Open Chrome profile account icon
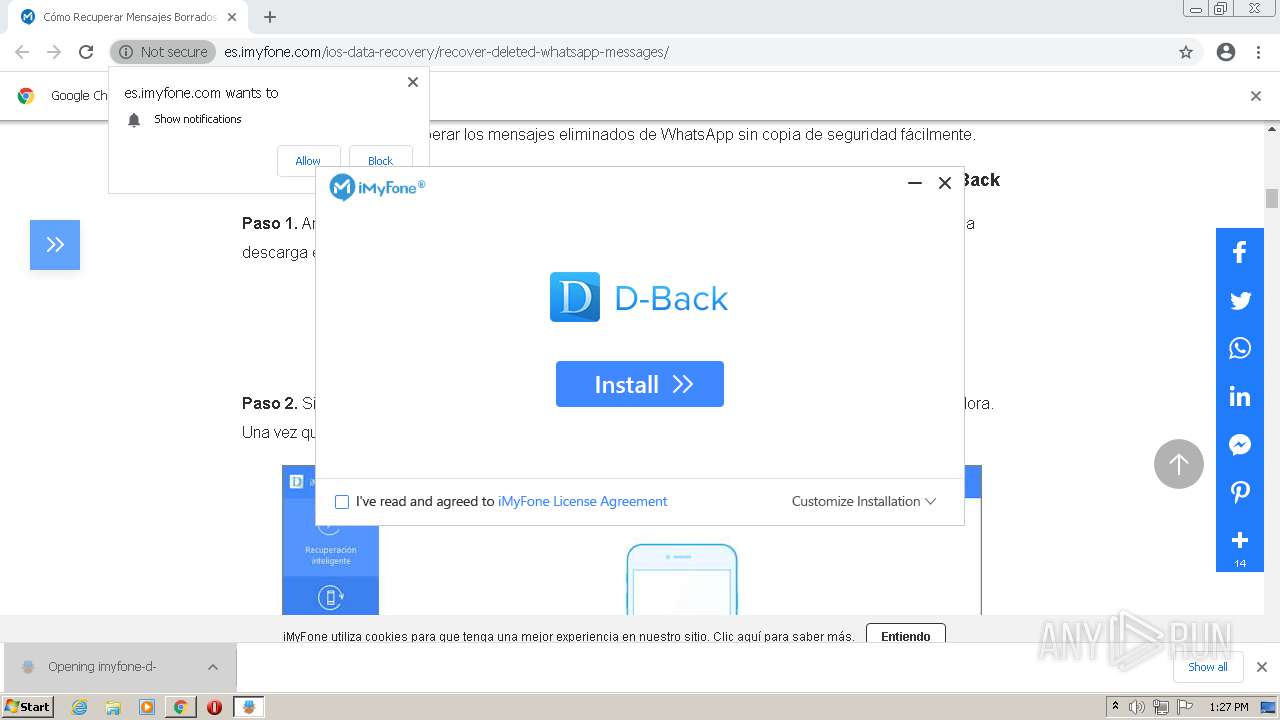1280x720 pixels. (1226, 52)
